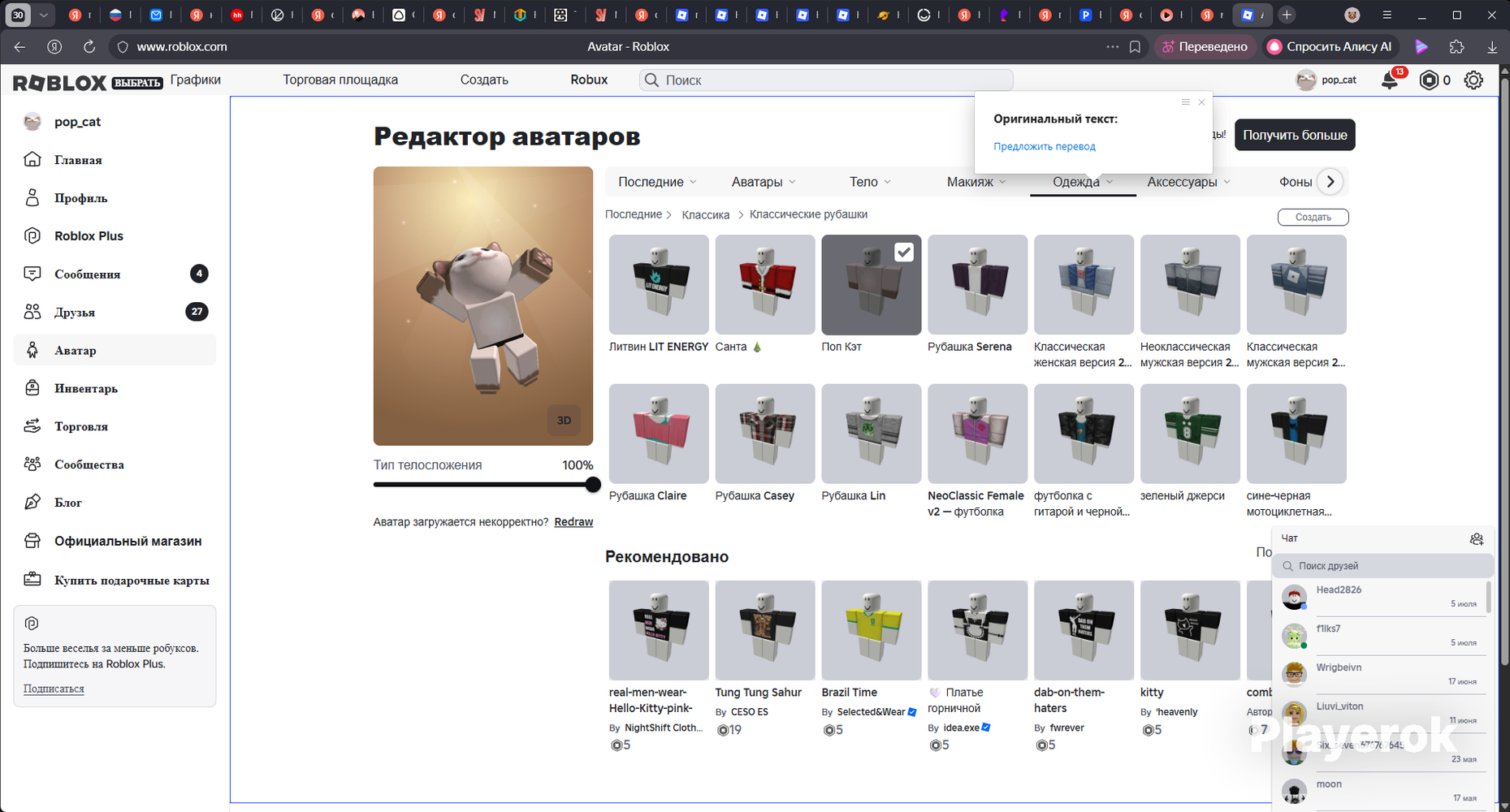Open the browser extensions puzzle icon
Screen dimensions: 1510x812
[1456, 47]
